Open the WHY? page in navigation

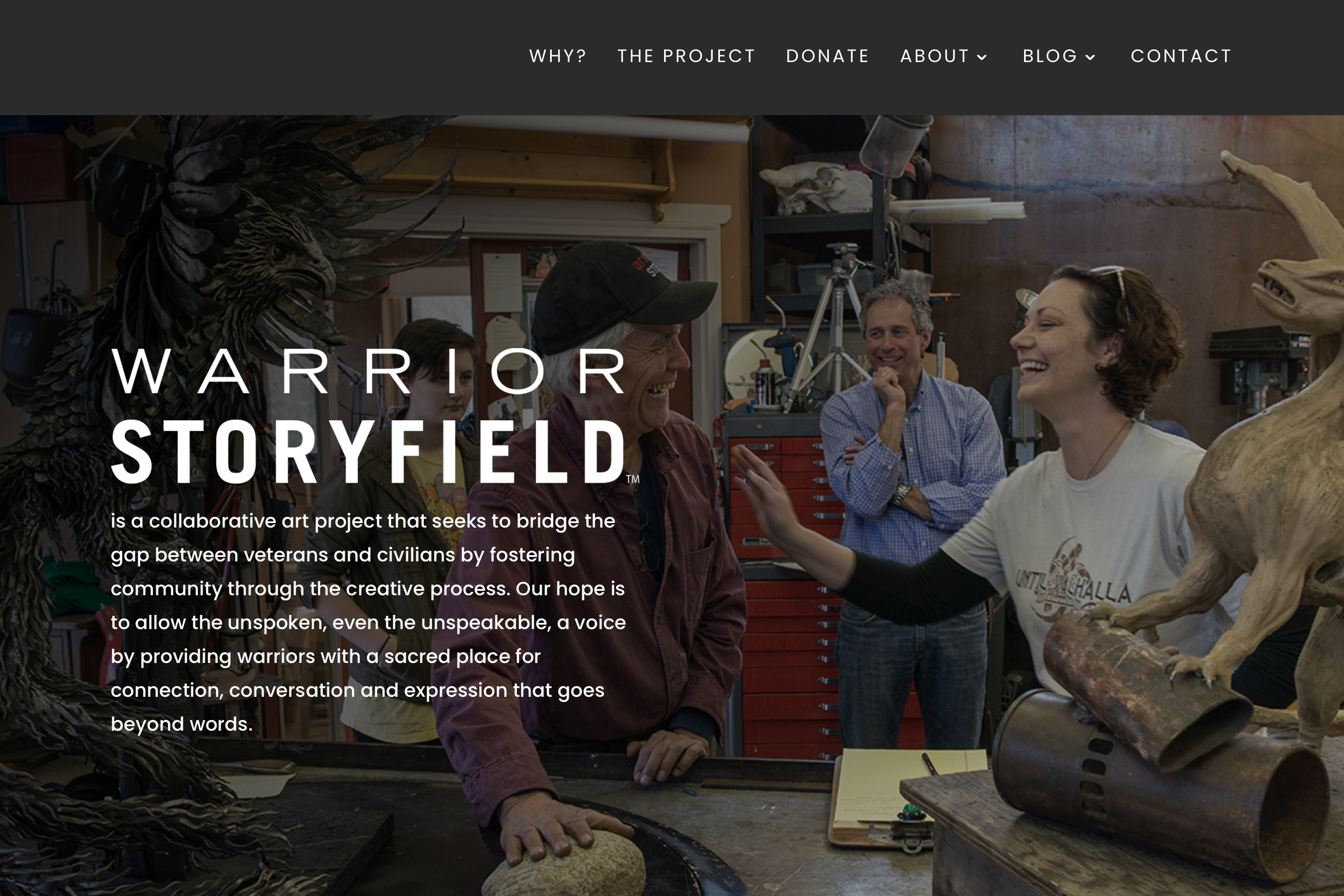pyautogui.click(x=557, y=56)
